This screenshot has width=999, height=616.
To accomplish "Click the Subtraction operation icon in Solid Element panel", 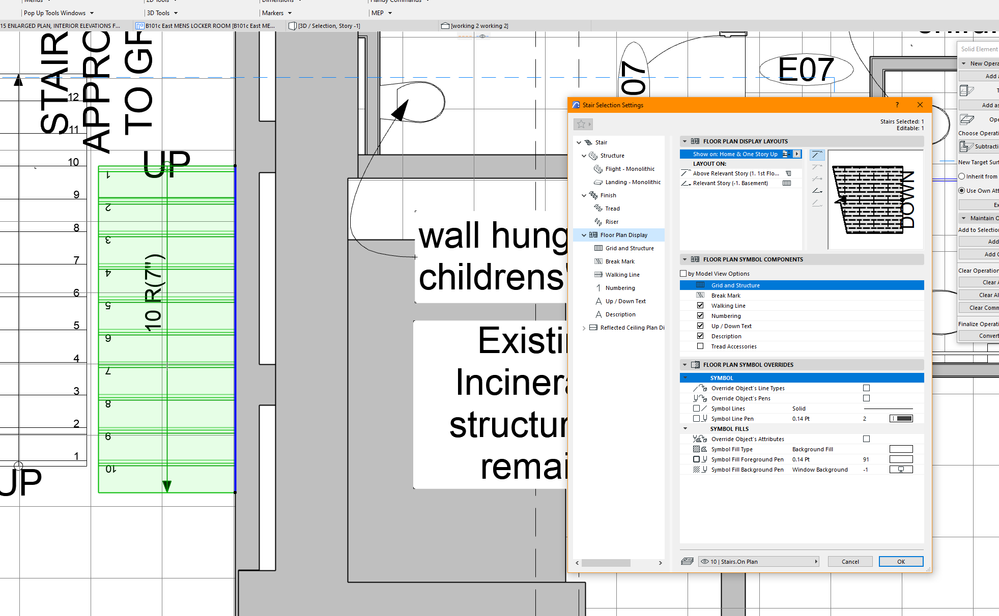I will tap(967, 147).
